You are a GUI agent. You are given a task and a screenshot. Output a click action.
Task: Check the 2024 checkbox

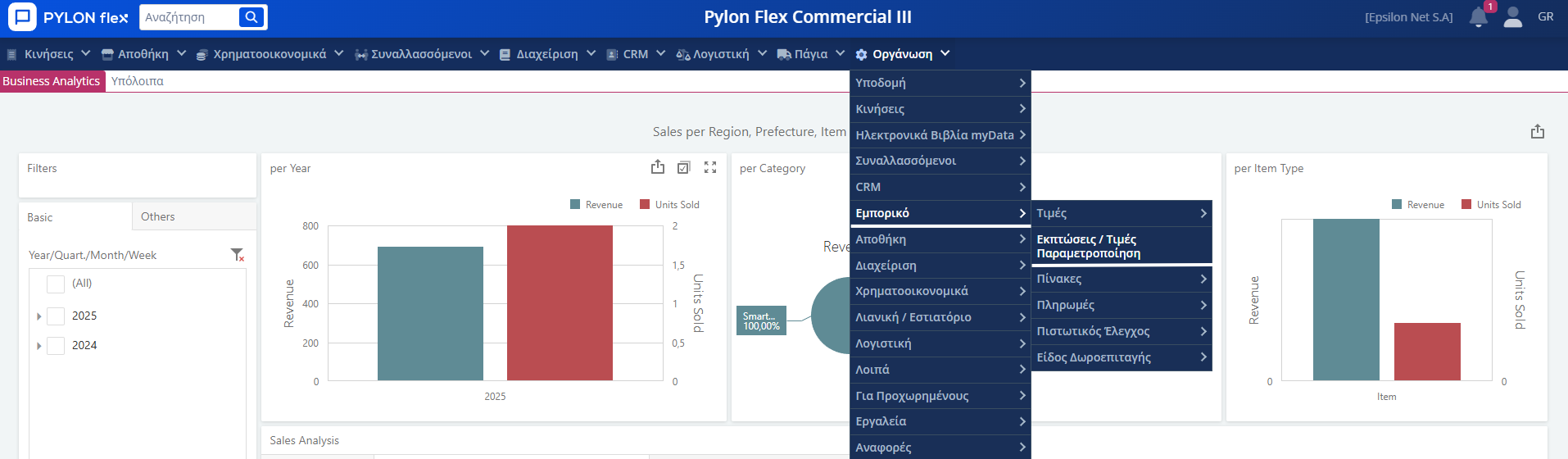tap(56, 346)
